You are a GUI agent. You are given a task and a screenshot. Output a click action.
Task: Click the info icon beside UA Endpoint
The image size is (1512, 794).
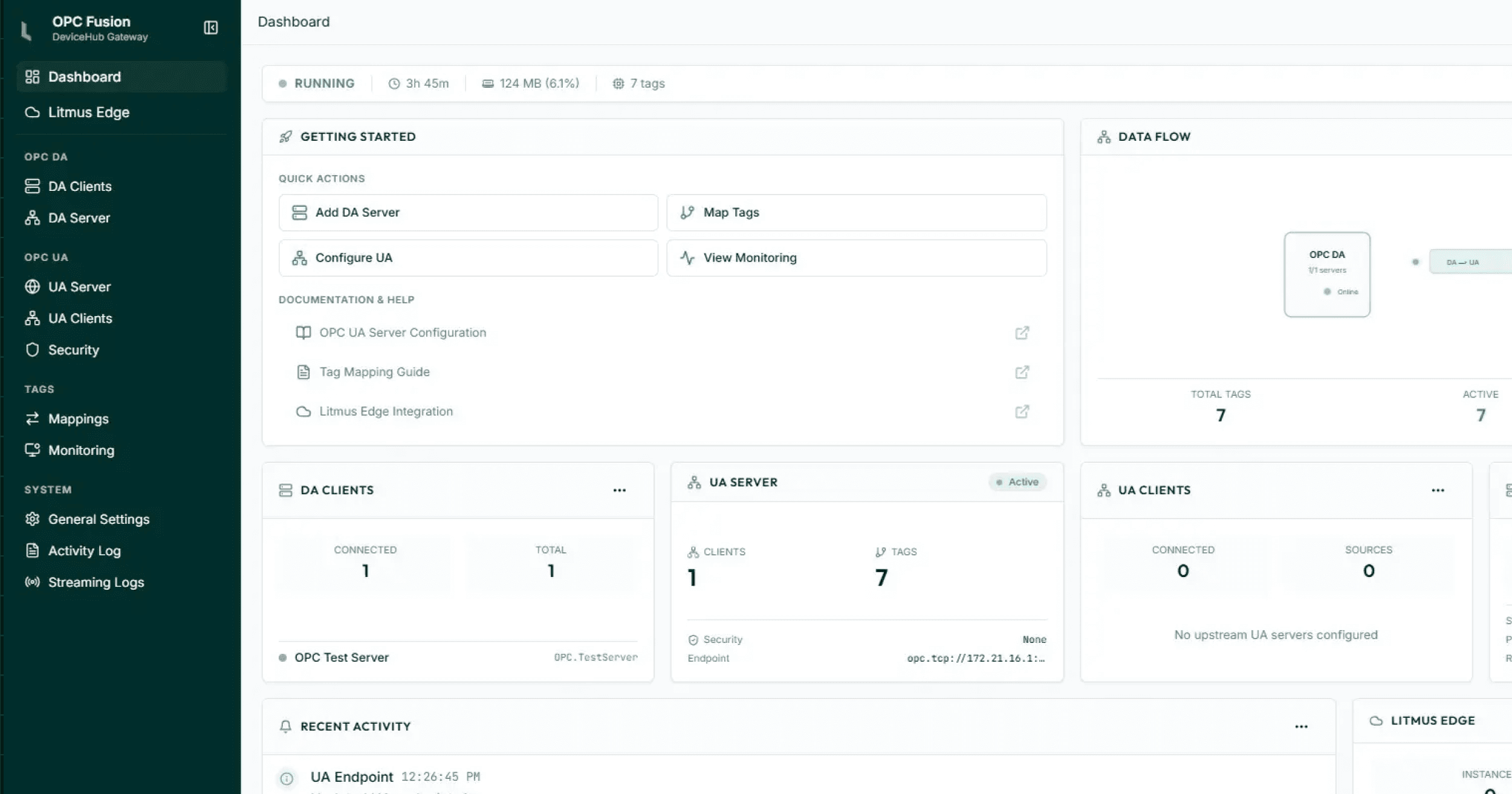click(287, 778)
